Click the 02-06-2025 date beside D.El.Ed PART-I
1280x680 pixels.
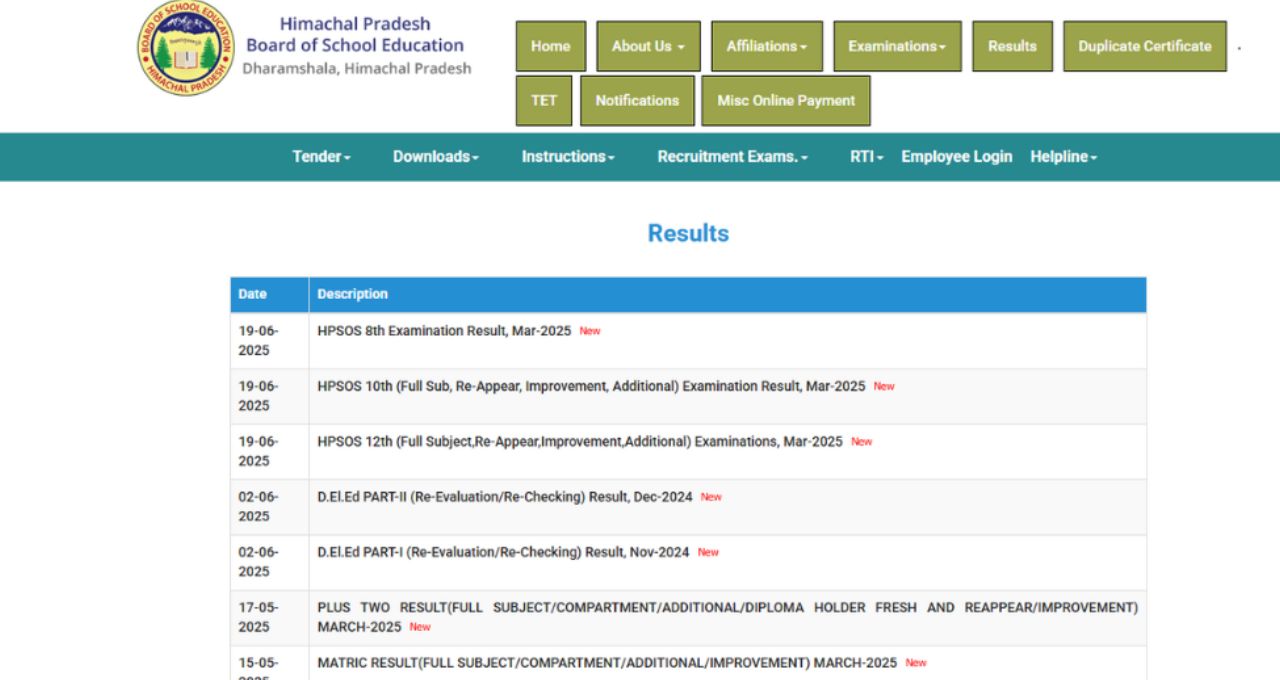pyautogui.click(x=258, y=561)
